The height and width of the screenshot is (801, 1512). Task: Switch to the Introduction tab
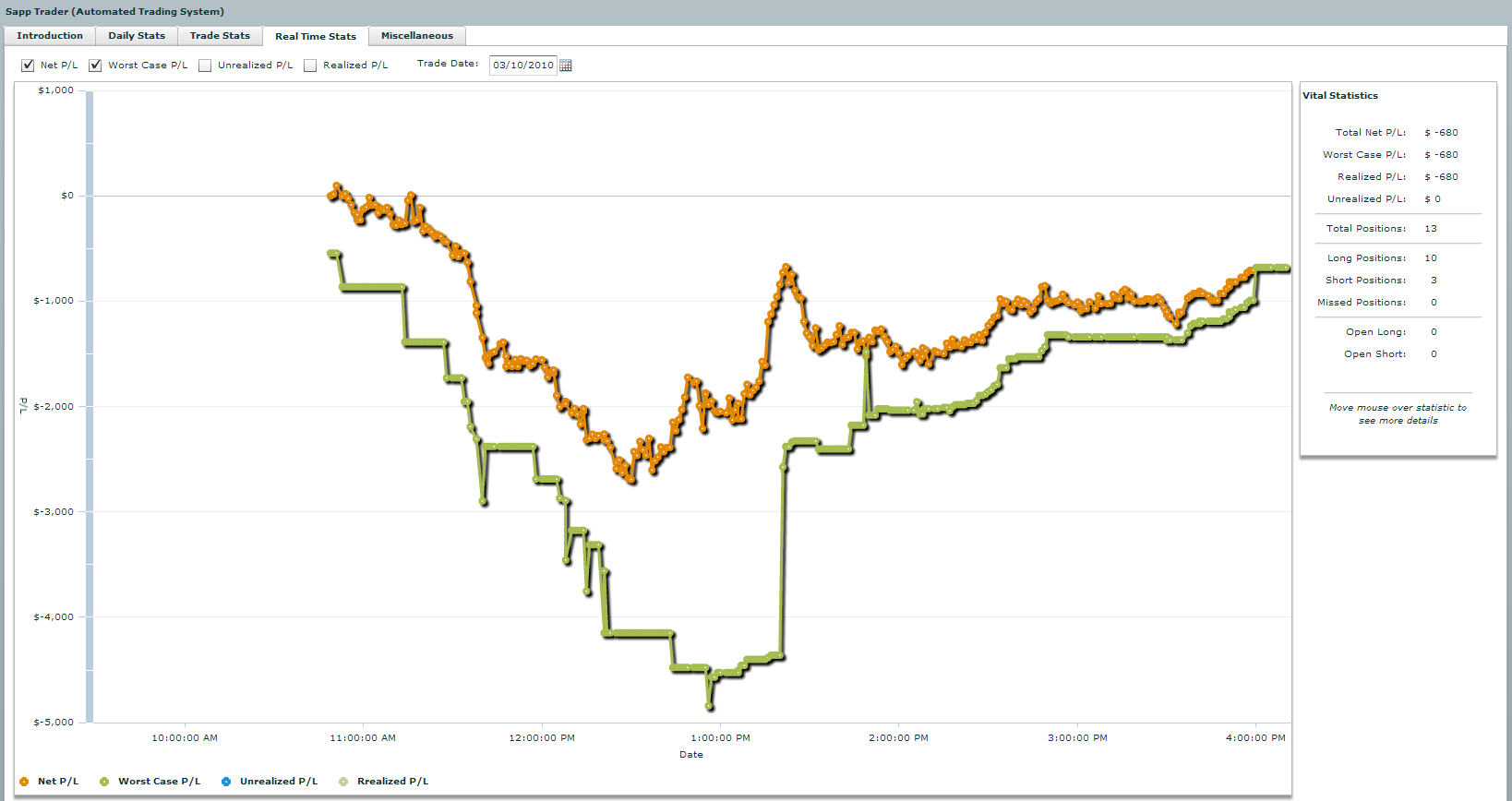click(x=50, y=36)
